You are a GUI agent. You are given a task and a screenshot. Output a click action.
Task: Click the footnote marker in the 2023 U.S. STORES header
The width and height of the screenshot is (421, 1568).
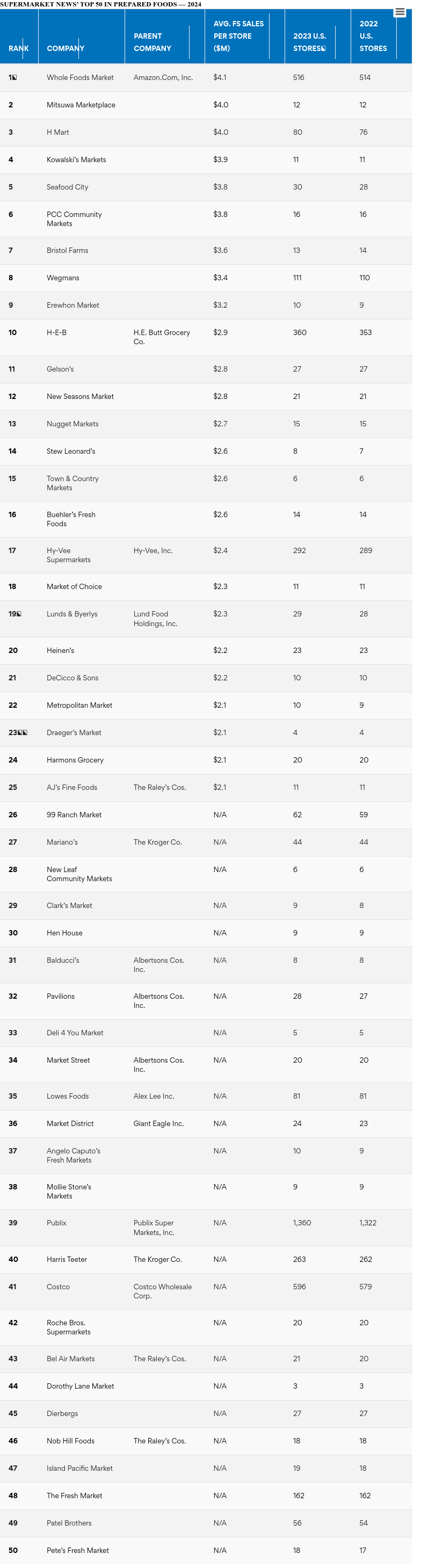[x=324, y=49]
